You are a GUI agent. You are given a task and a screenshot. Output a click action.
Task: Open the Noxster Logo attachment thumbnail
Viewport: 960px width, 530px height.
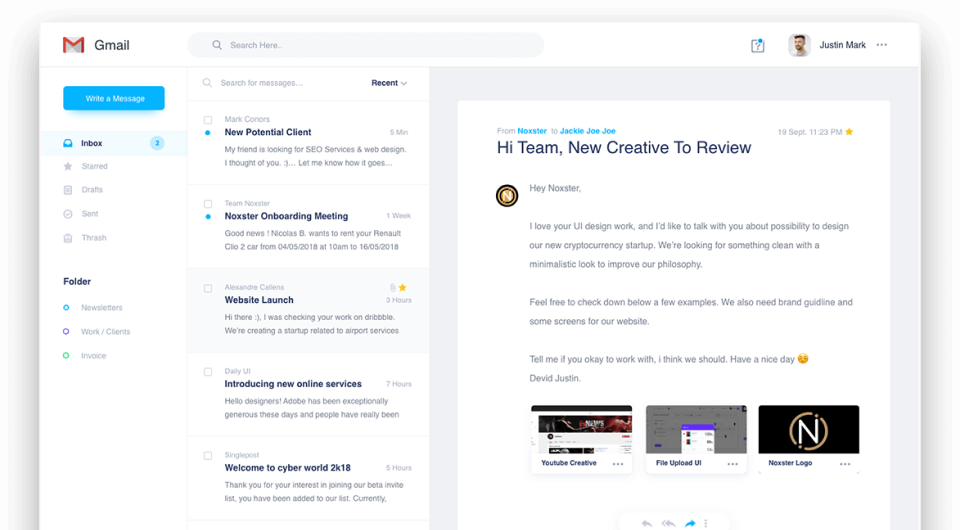[809, 429]
